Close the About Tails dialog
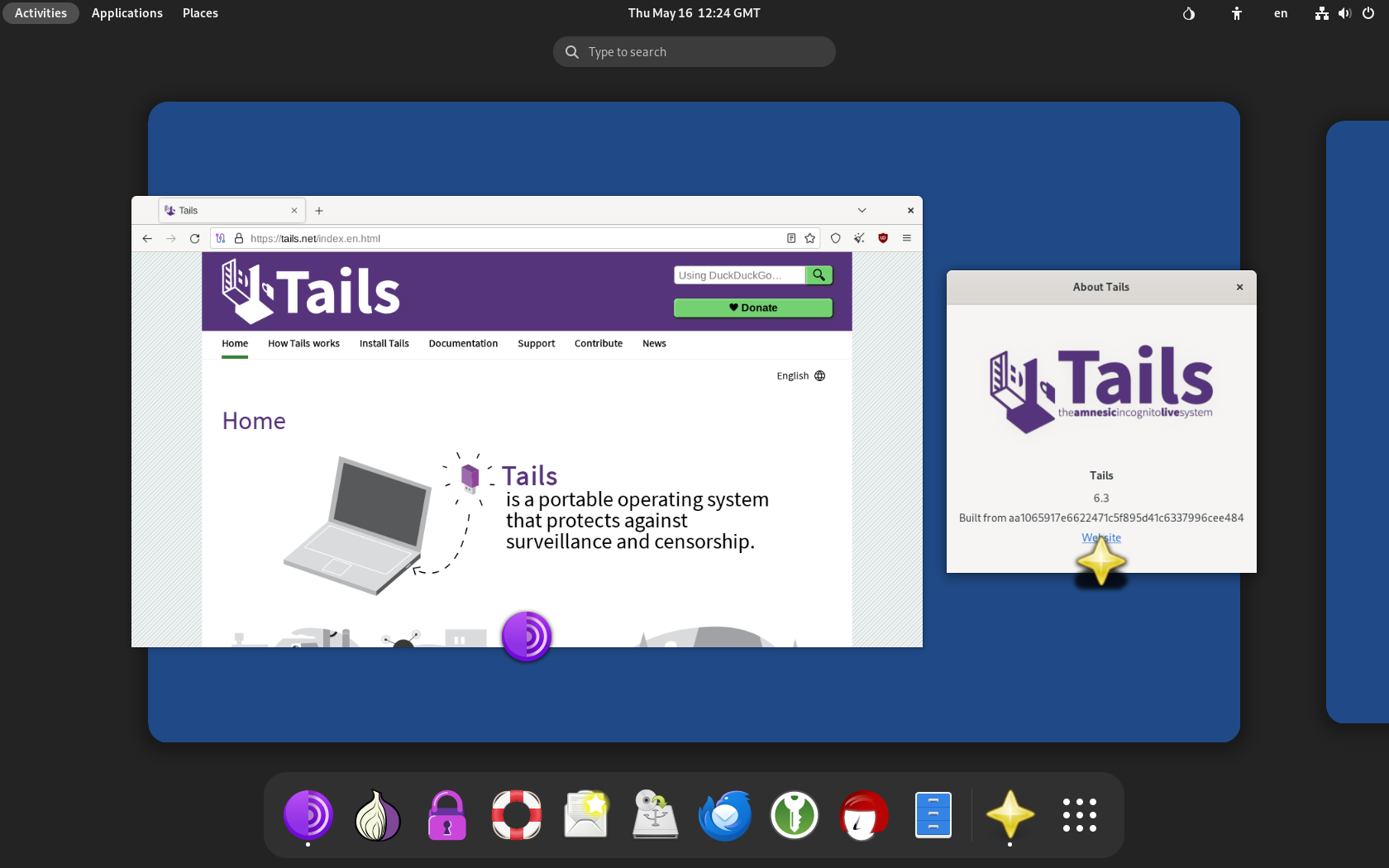The image size is (1389, 868). [1239, 287]
